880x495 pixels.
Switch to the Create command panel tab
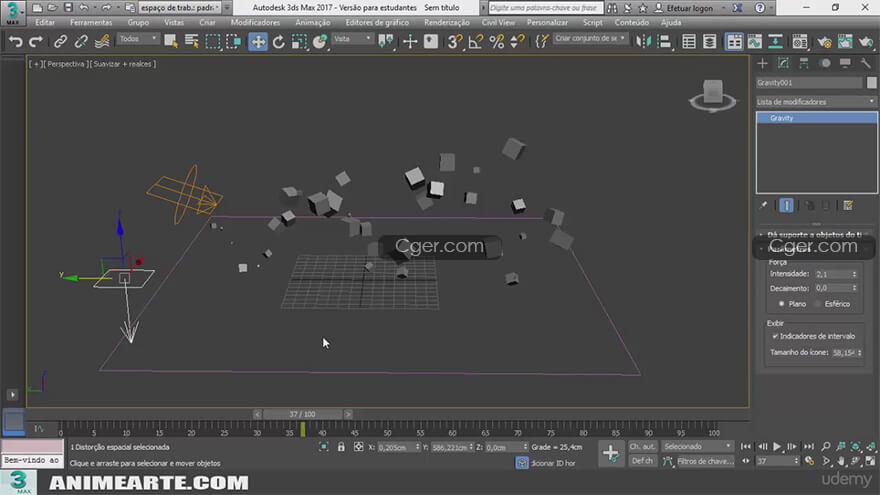pyautogui.click(x=762, y=63)
